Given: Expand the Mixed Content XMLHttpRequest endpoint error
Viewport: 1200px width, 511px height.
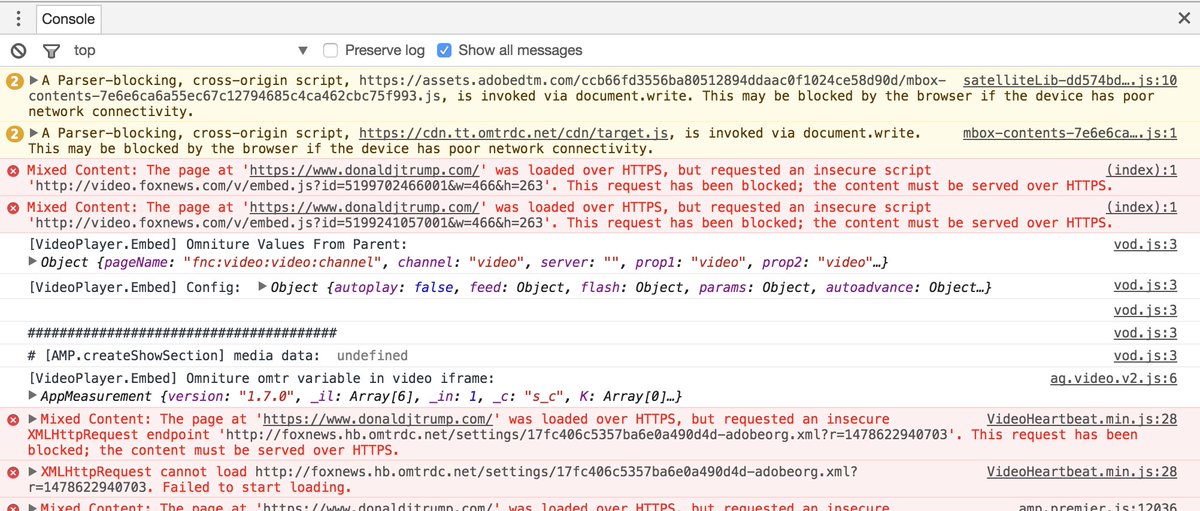Looking at the screenshot, I should (x=34, y=419).
